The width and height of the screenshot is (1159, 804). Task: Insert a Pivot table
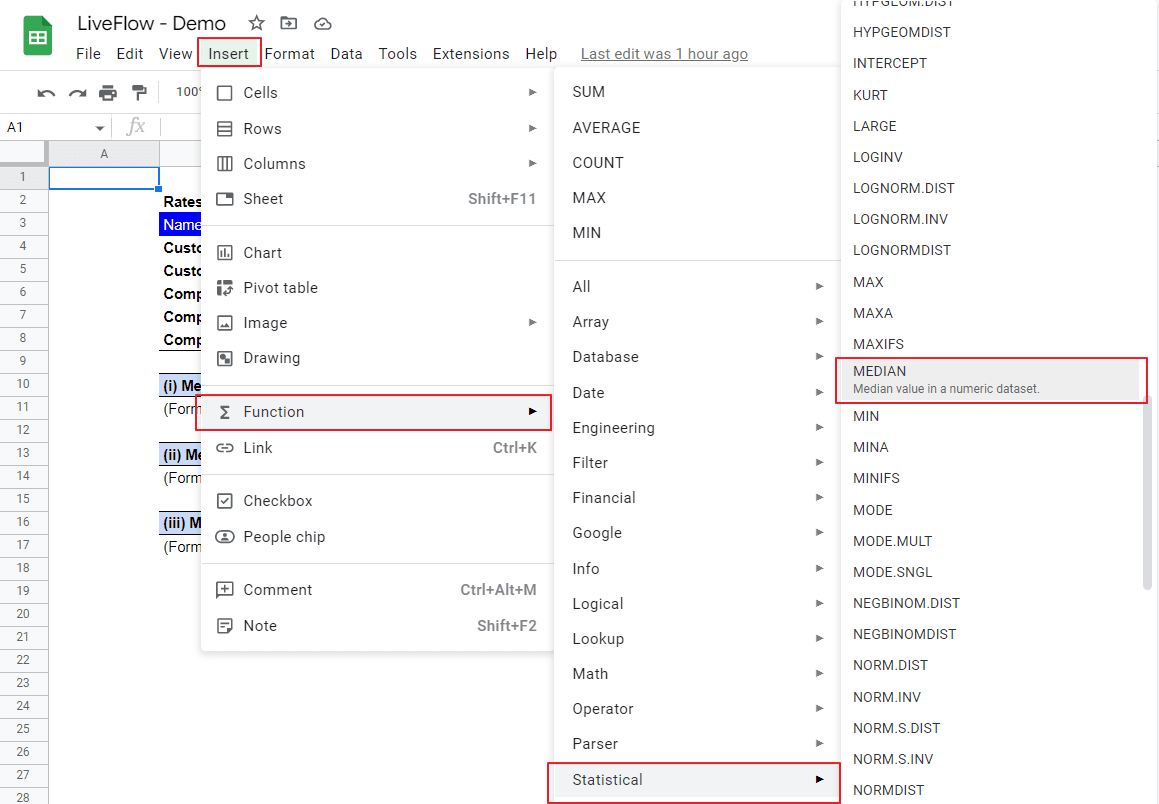377,287
